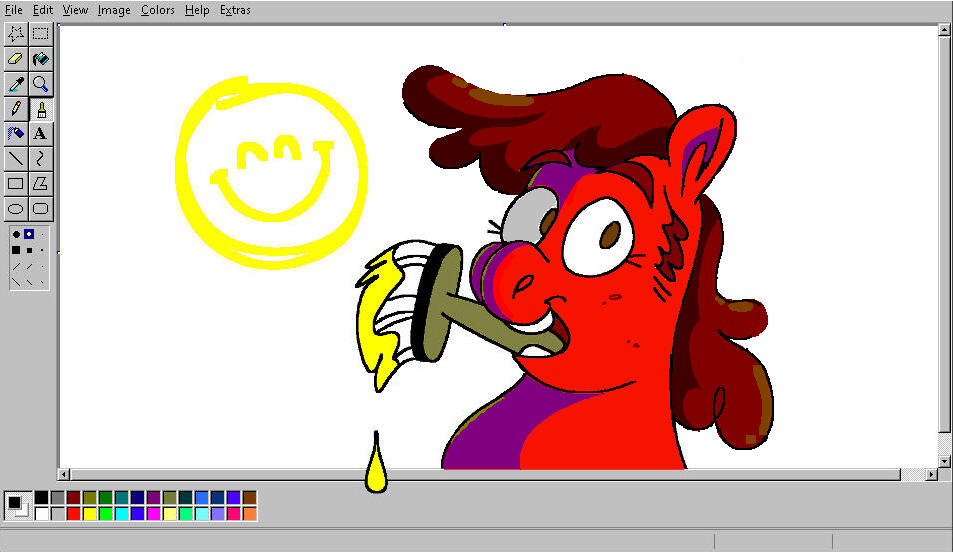Choose the large square brush shape
Screen dimensions: 953x552
point(16,250)
